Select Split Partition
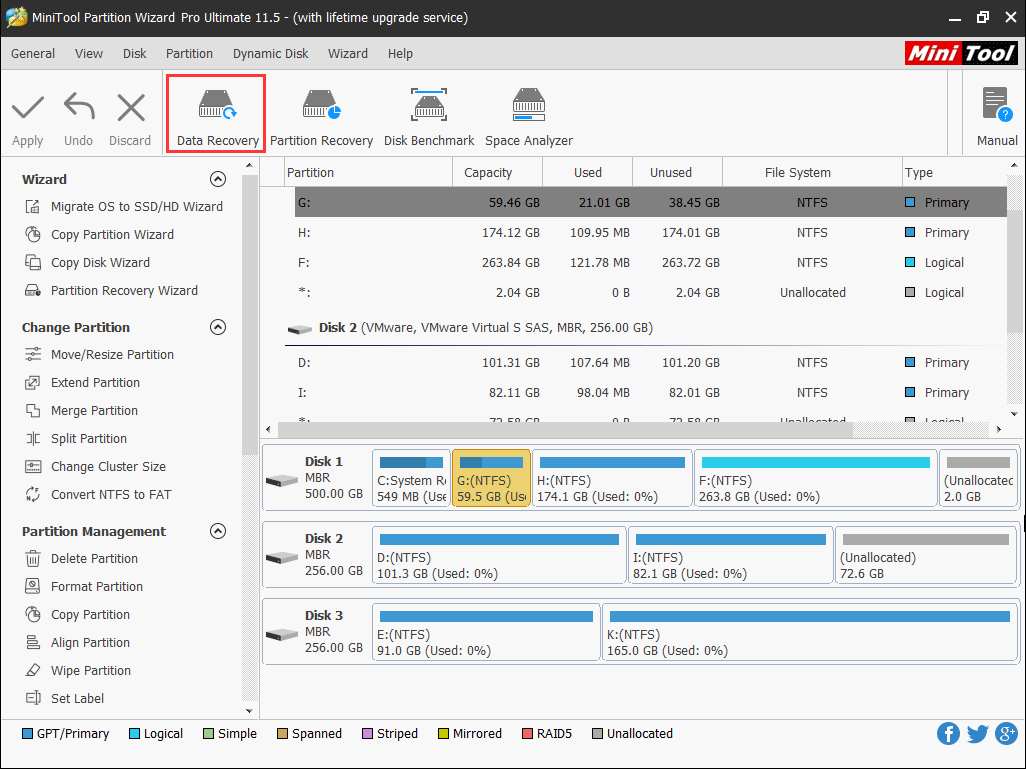The width and height of the screenshot is (1026, 769). pos(76,438)
